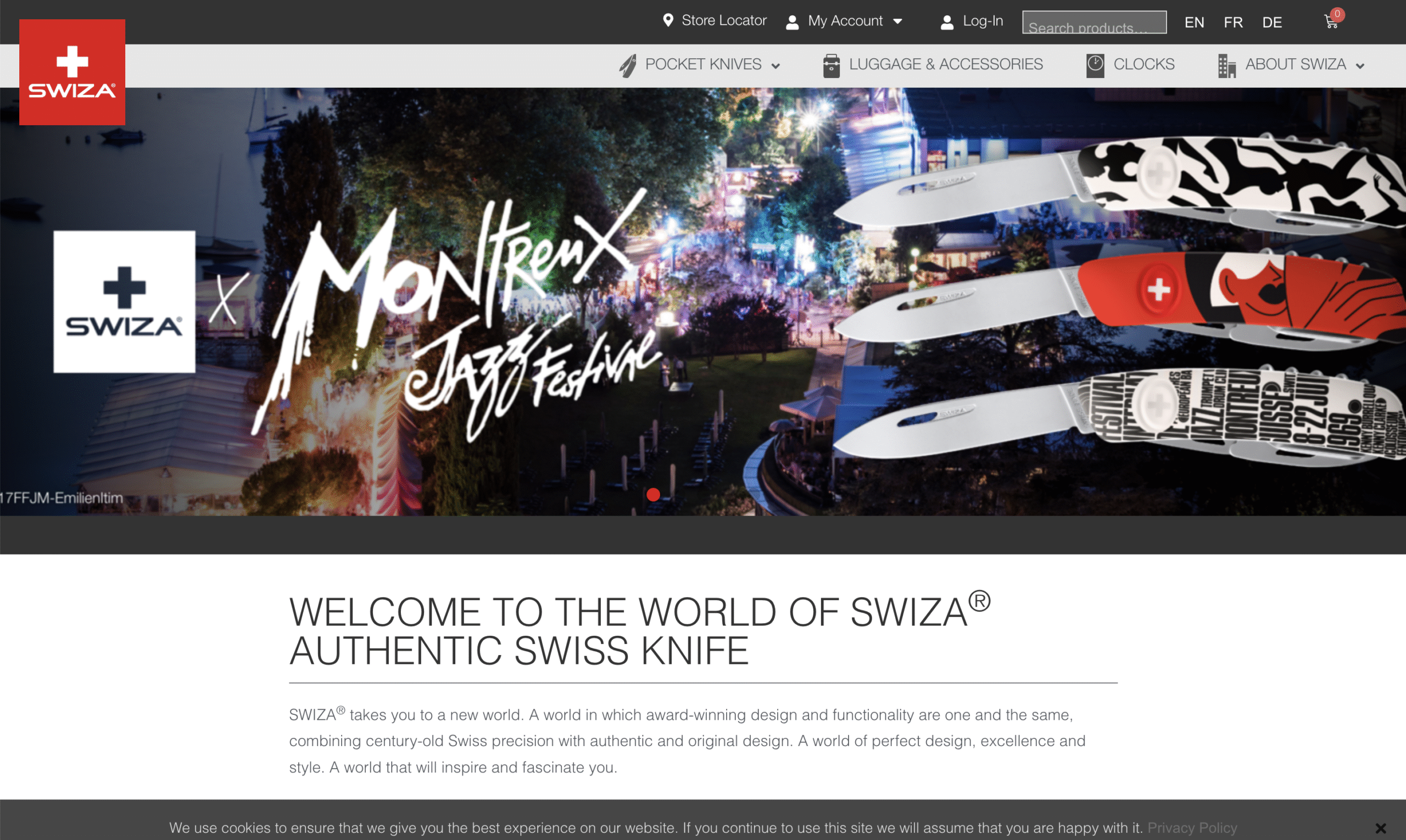
Task: Click the pocket knife menu icon
Action: (627, 65)
